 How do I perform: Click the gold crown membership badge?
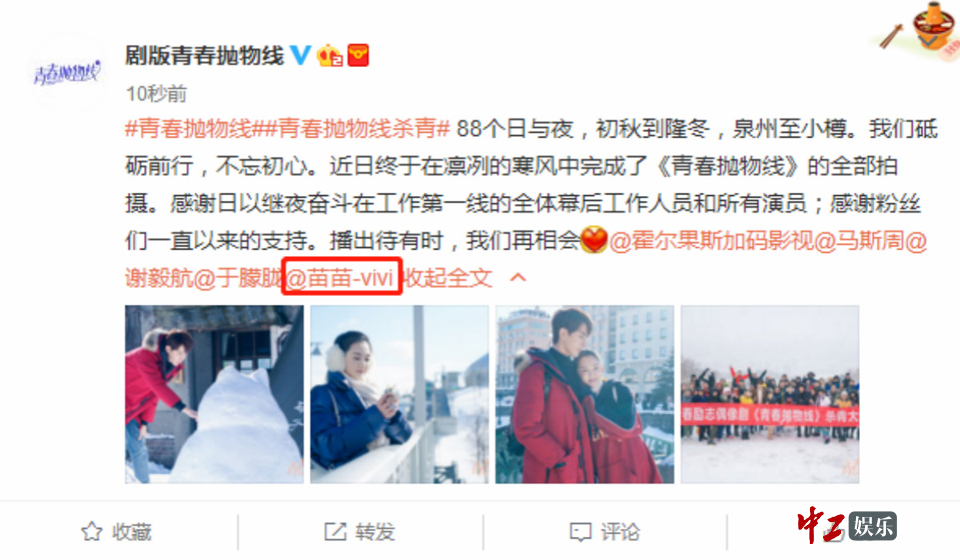click(x=329, y=56)
